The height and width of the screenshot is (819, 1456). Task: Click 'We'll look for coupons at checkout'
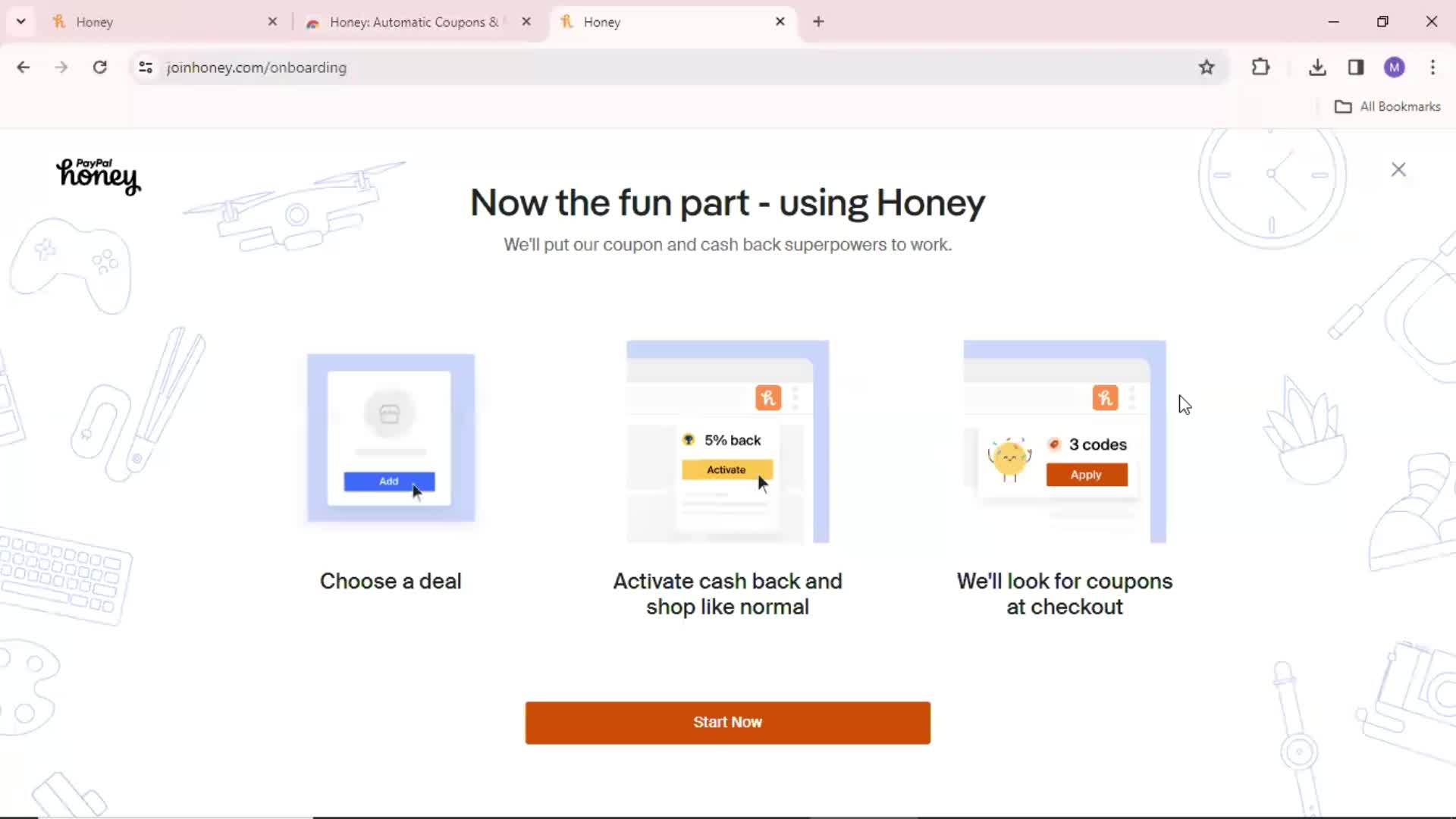(1065, 594)
